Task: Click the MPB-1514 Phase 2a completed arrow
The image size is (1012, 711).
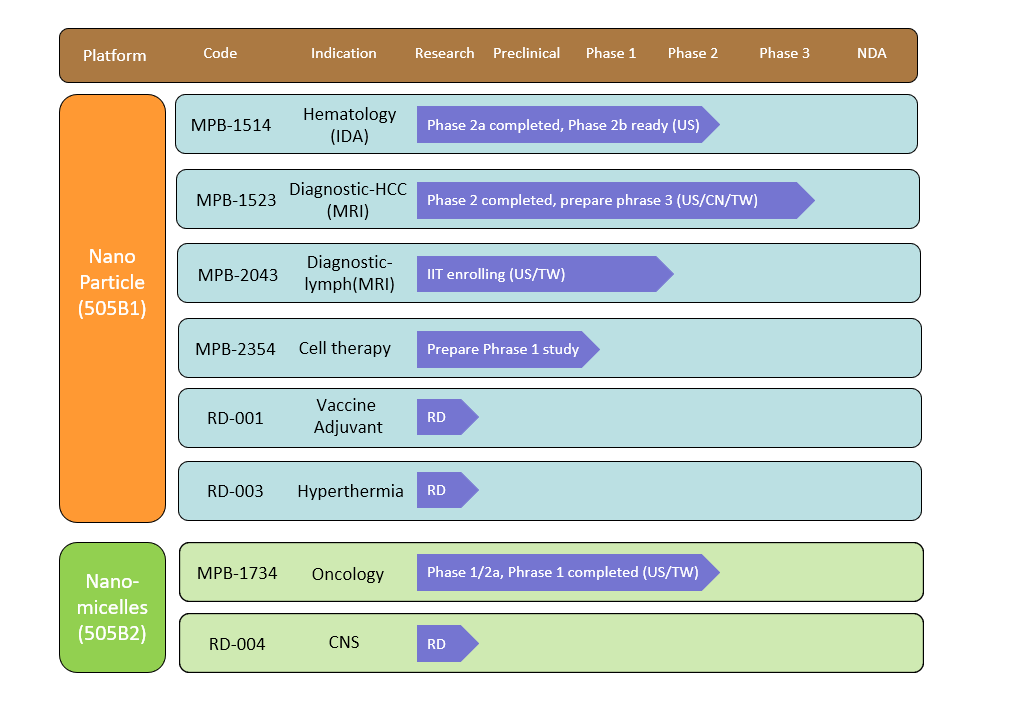Action: (565, 125)
